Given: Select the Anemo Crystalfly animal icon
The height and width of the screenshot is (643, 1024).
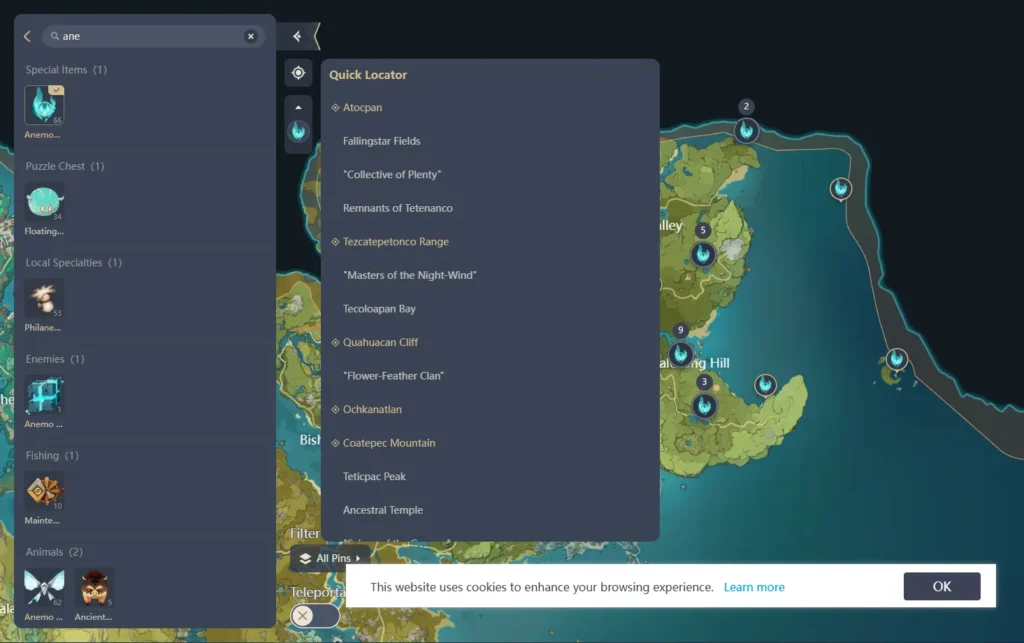Looking at the screenshot, I should pyautogui.click(x=44, y=588).
